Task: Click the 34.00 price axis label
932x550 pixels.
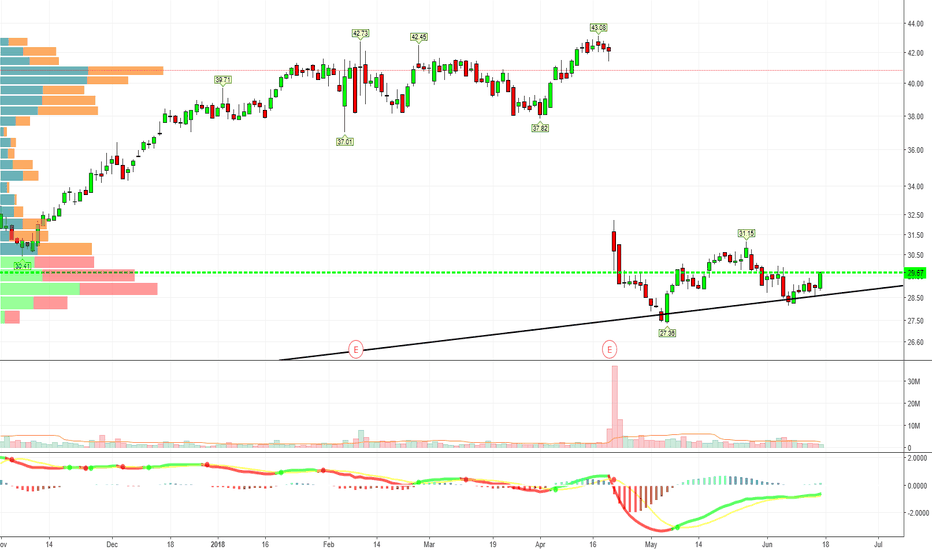Action: coord(915,186)
